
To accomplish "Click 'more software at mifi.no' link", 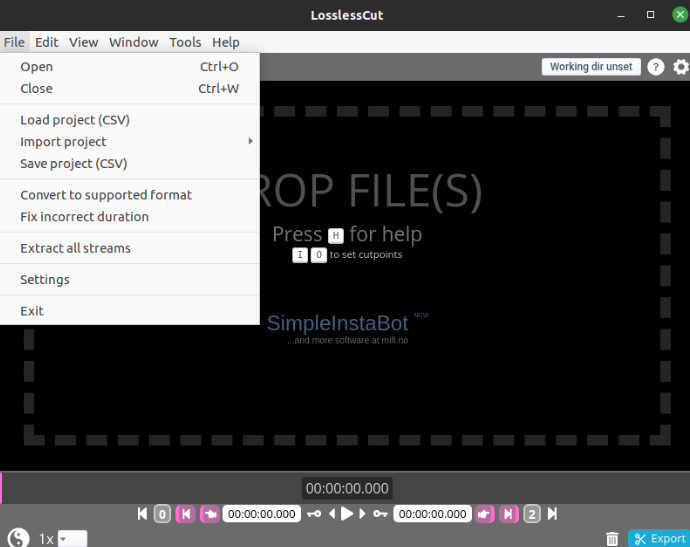I will click(348, 340).
